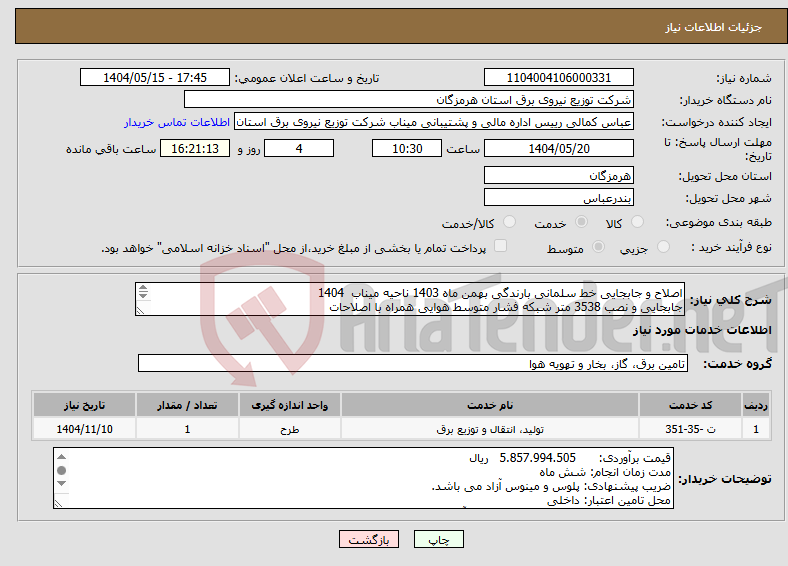The width and height of the screenshot is (788, 566).
Task: Click the کد خدمت column header
Action: click(x=691, y=405)
